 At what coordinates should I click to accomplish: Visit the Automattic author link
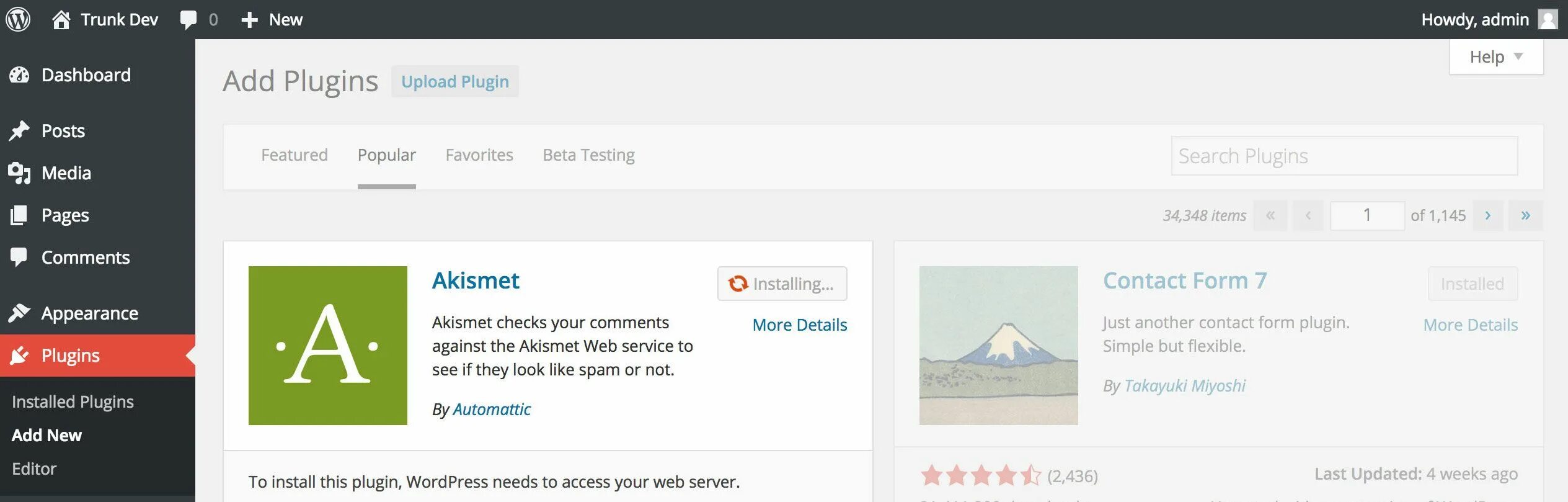click(492, 410)
